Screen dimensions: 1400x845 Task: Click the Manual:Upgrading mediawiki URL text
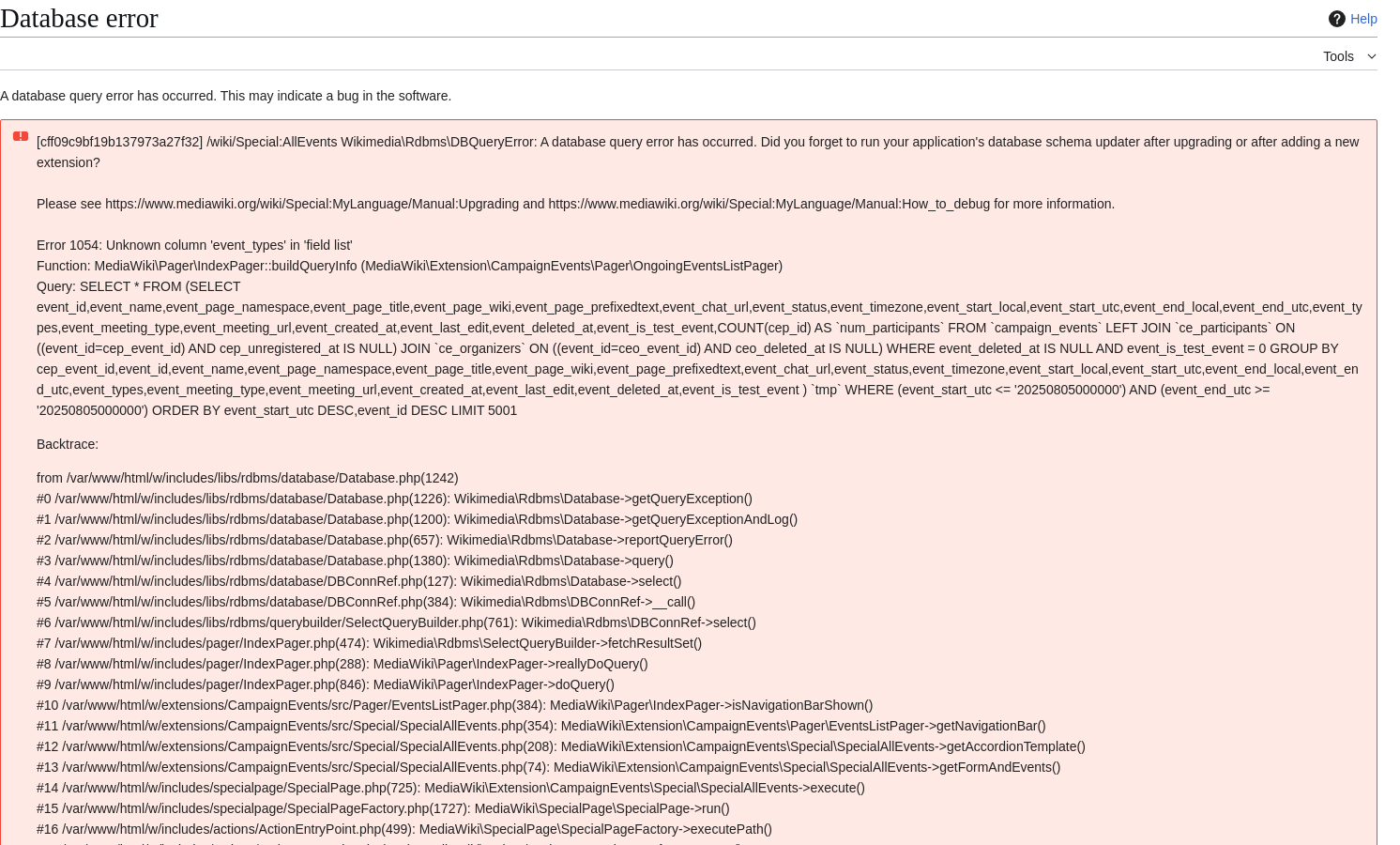coord(312,204)
